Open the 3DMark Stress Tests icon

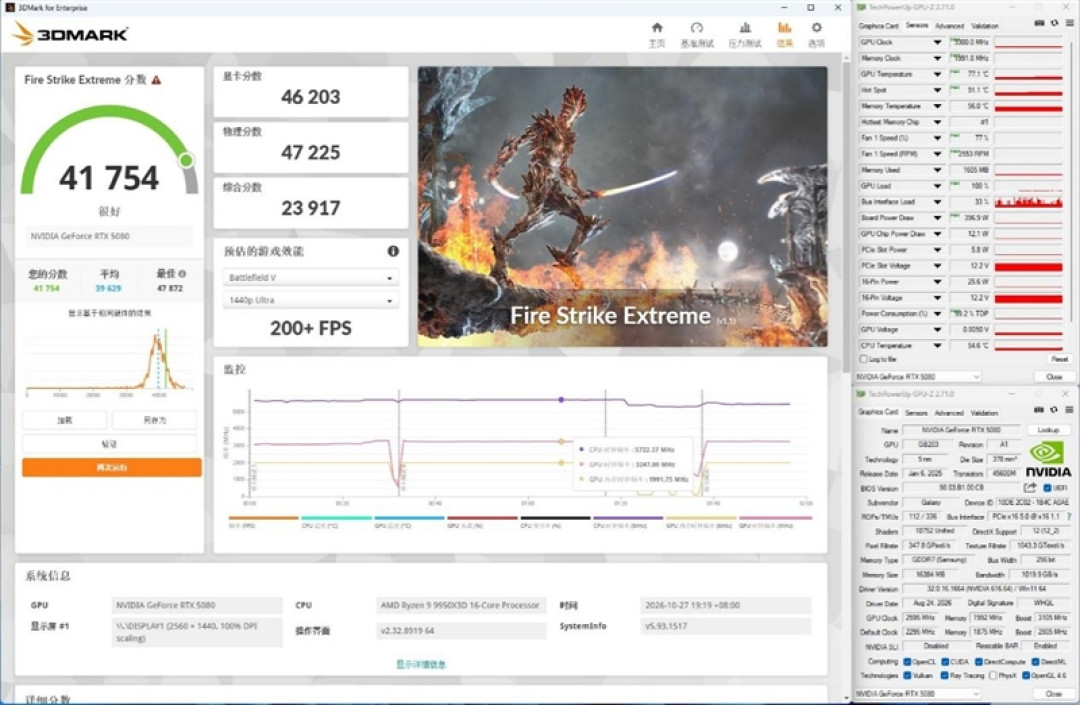[x=745, y=28]
